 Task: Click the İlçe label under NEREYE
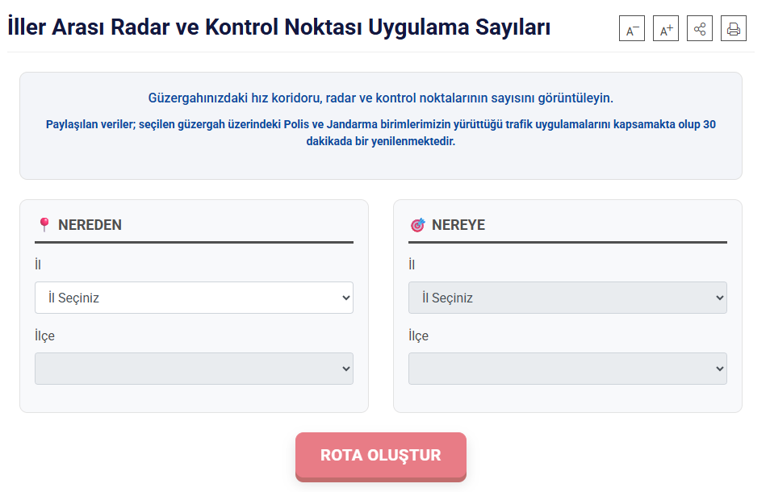(419, 336)
